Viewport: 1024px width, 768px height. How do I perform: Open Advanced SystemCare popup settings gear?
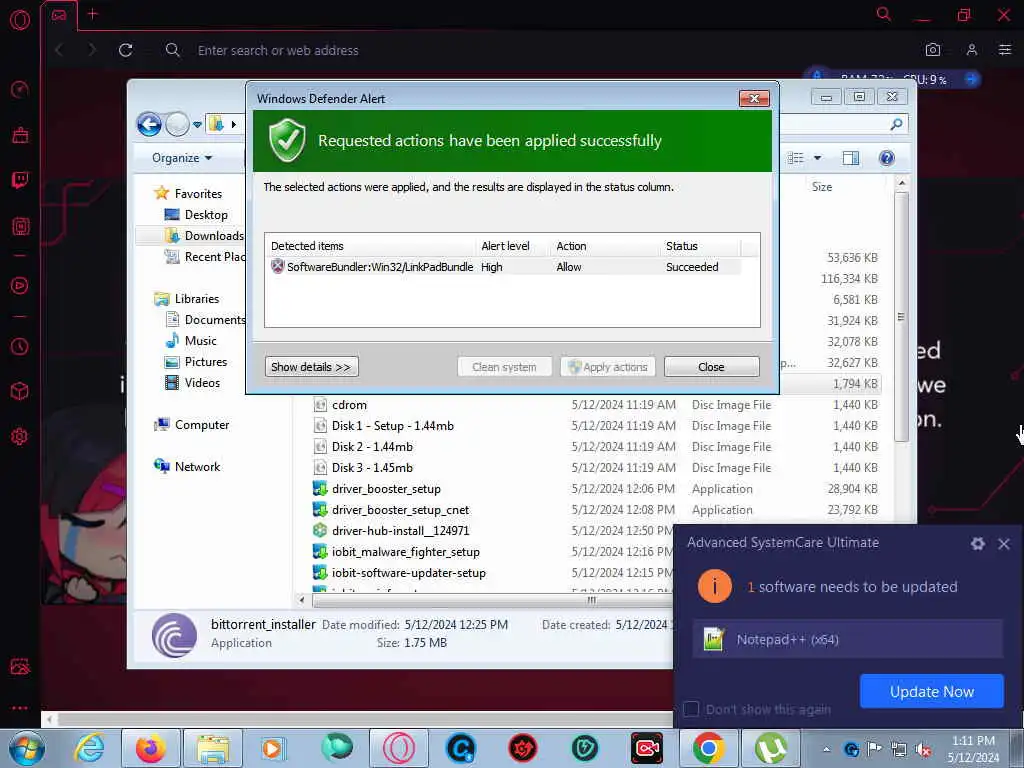(x=977, y=543)
